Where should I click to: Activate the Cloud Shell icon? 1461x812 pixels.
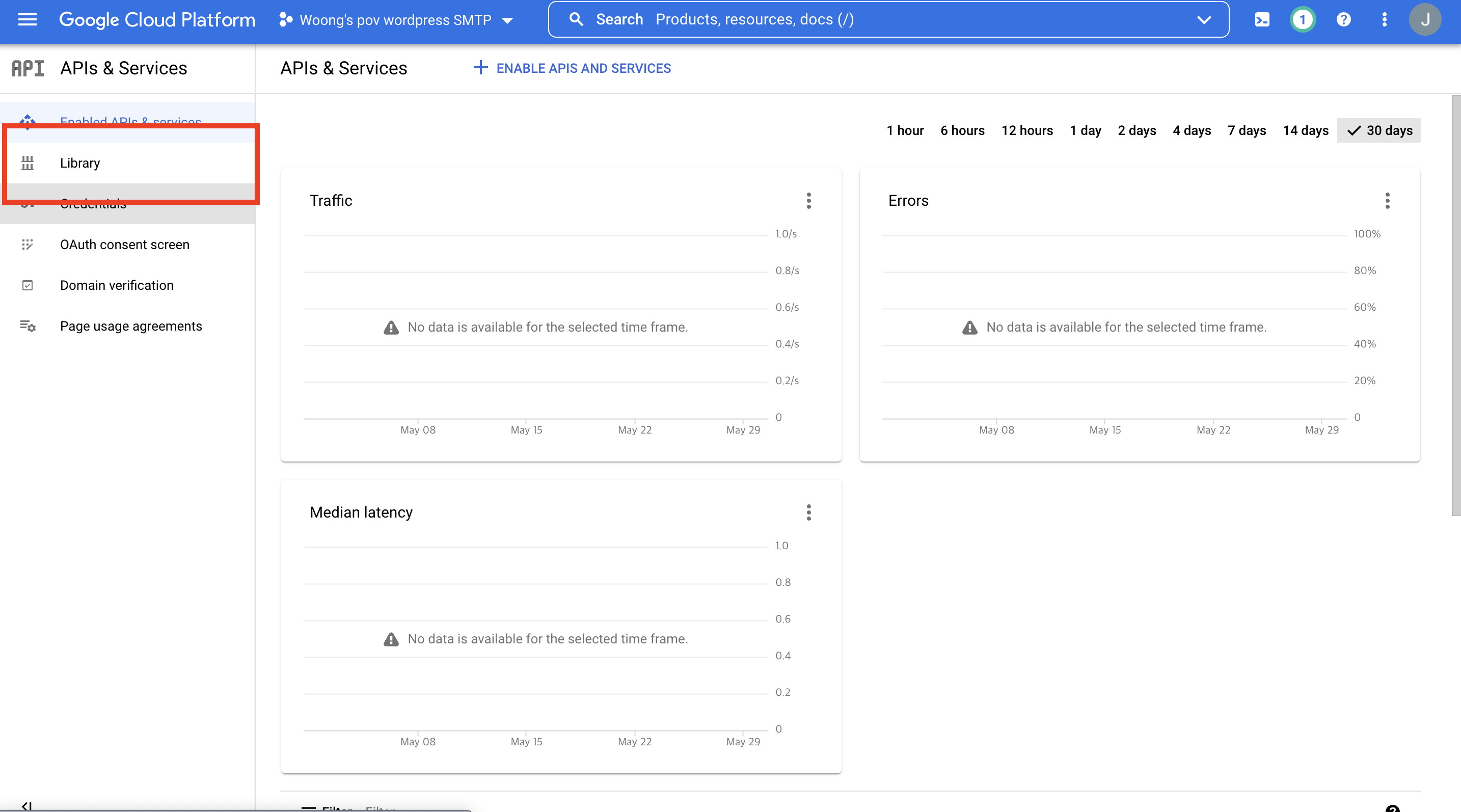(x=1262, y=20)
